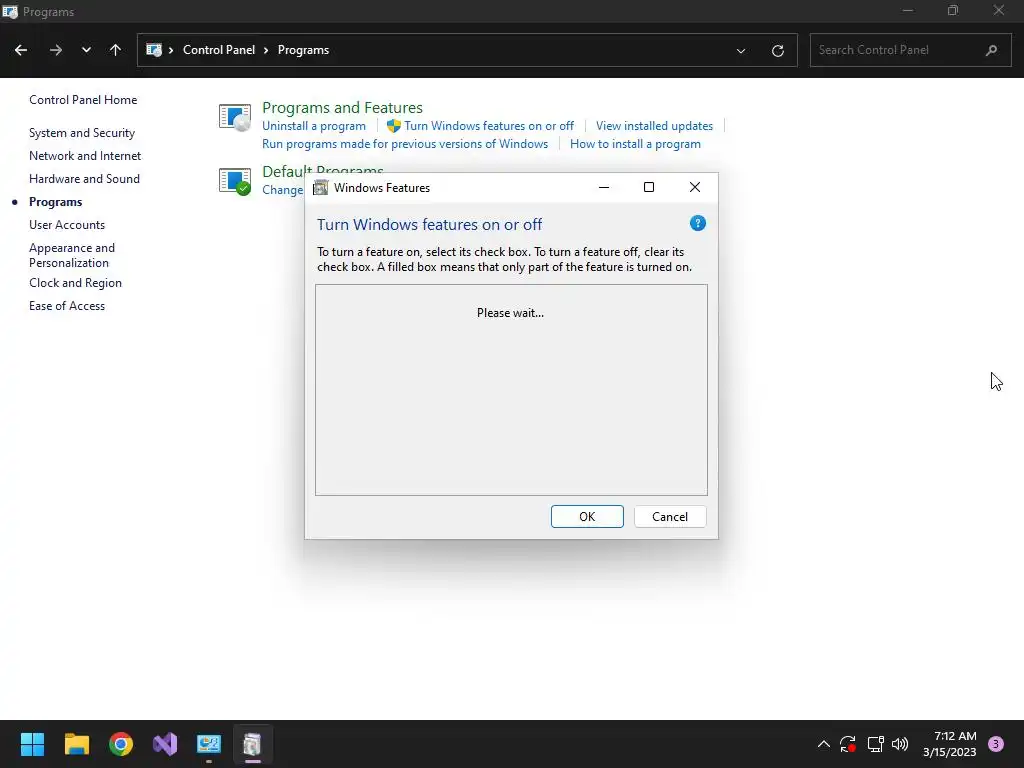Maximize the Windows Features dialog
Viewport: 1024px width, 768px height.
click(x=648, y=187)
